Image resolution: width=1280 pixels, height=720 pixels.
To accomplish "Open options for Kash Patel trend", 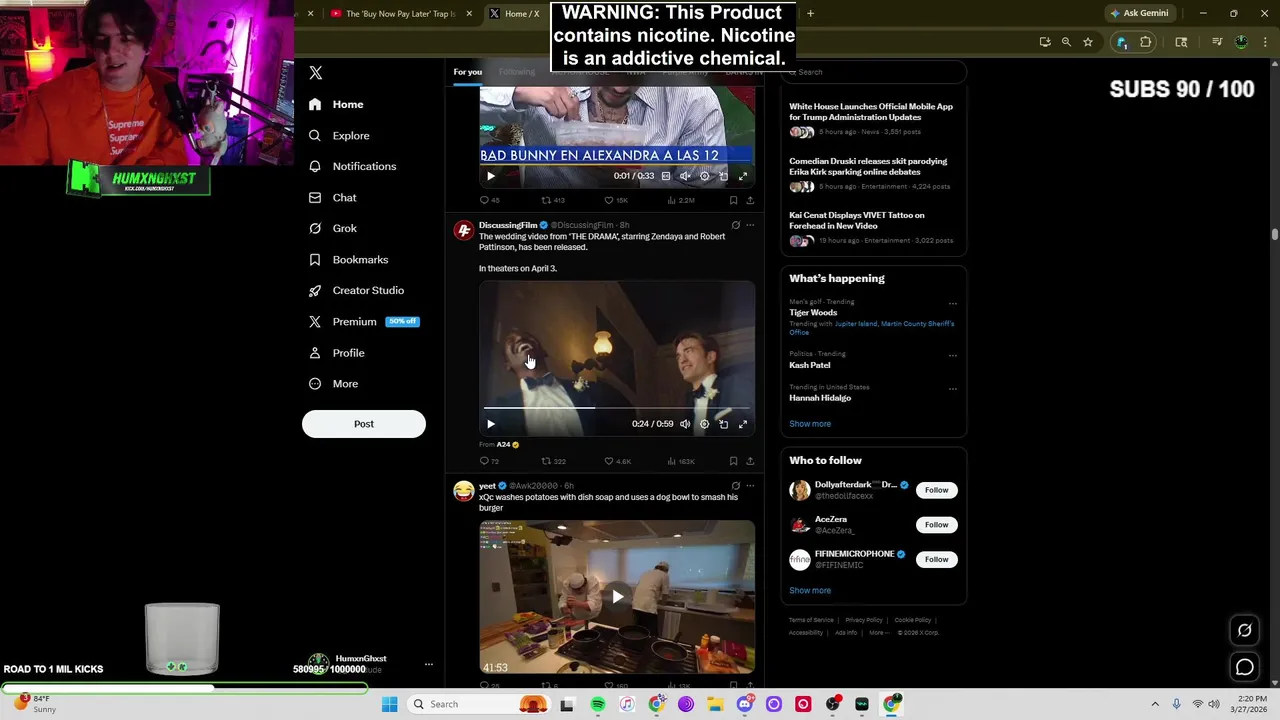I will pyautogui.click(x=952, y=355).
